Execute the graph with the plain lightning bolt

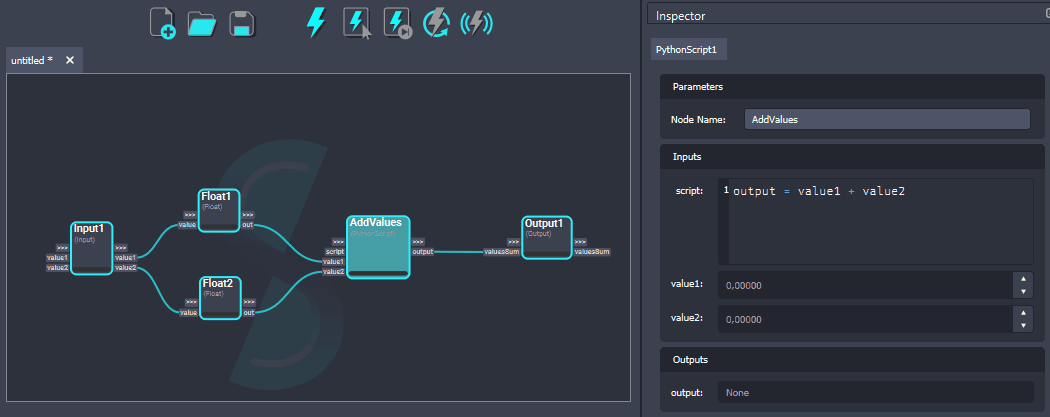[316, 23]
